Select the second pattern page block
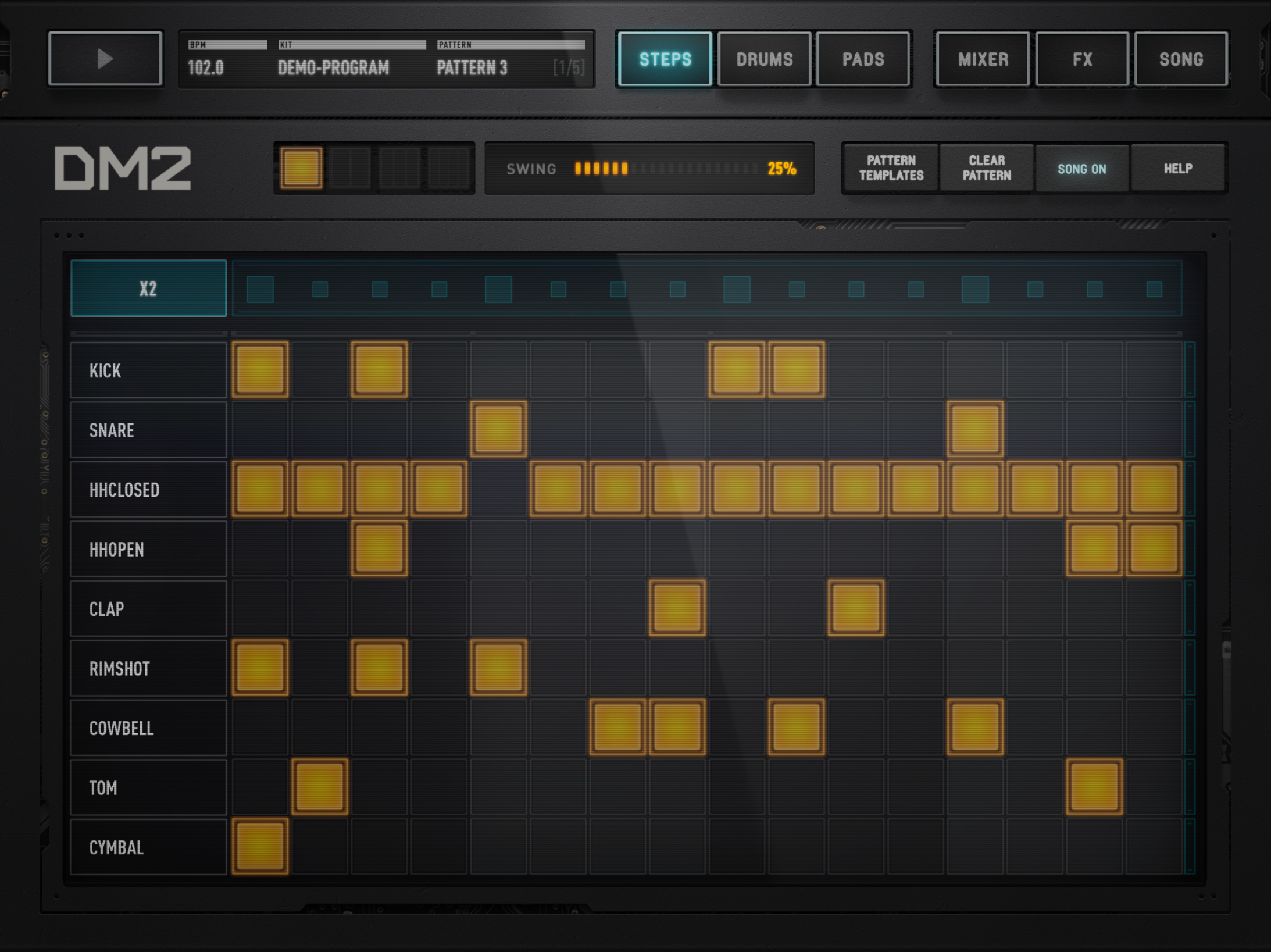This screenshot has width=1271, height=952. pos(350,168)
